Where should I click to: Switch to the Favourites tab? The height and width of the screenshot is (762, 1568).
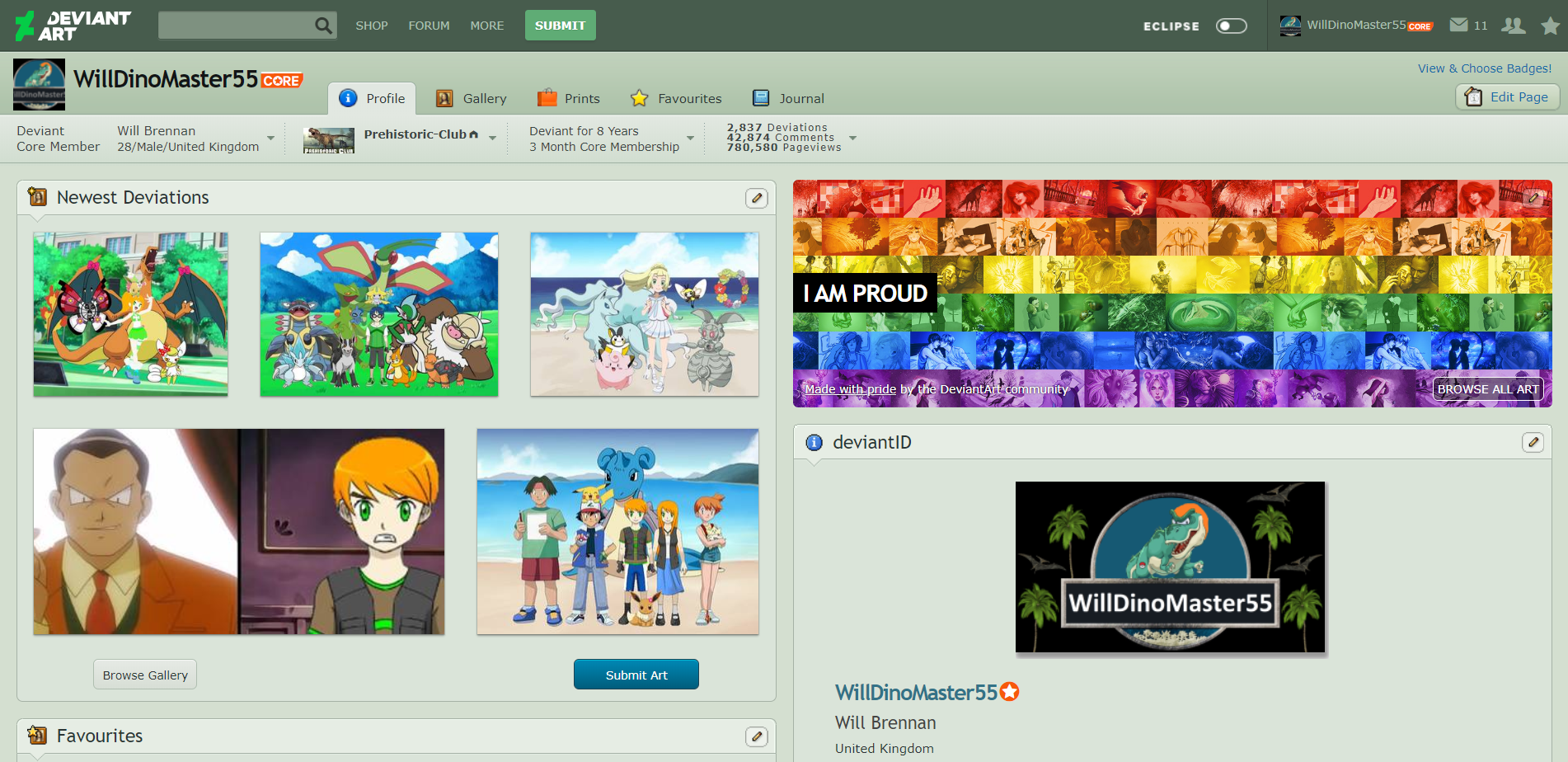(676, 98)
